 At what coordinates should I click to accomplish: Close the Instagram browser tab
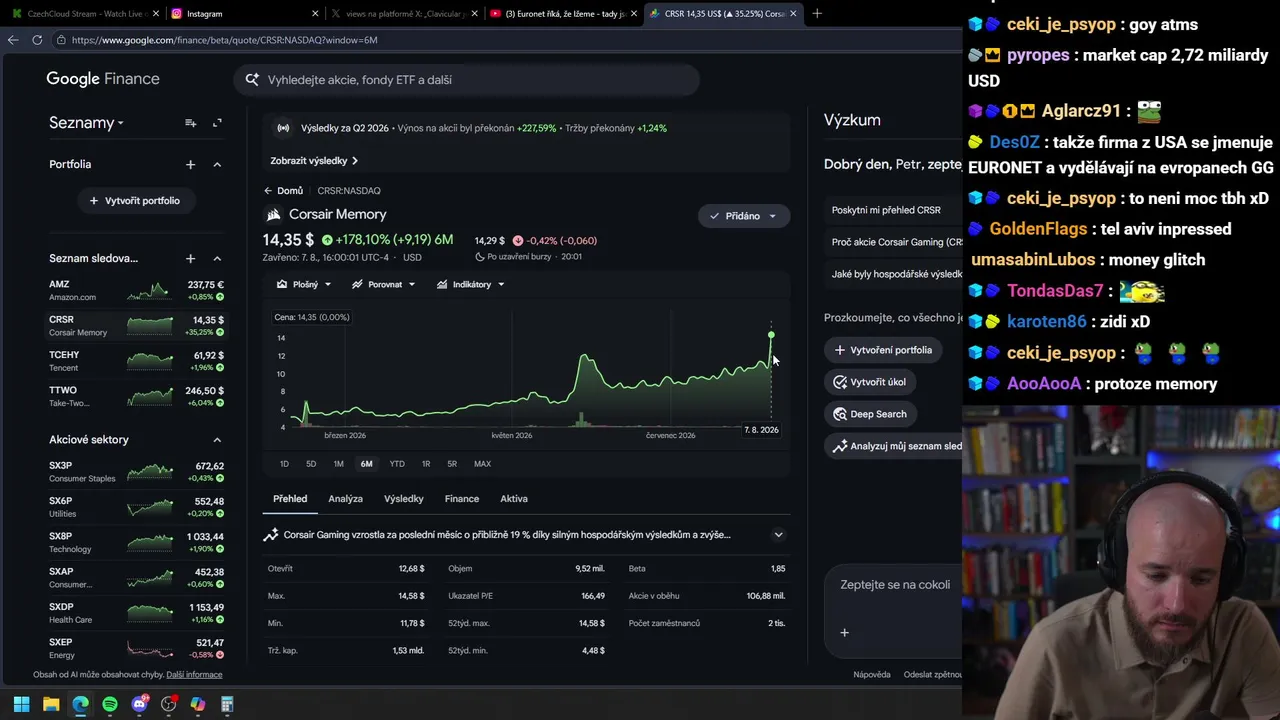tap(315, 14)
